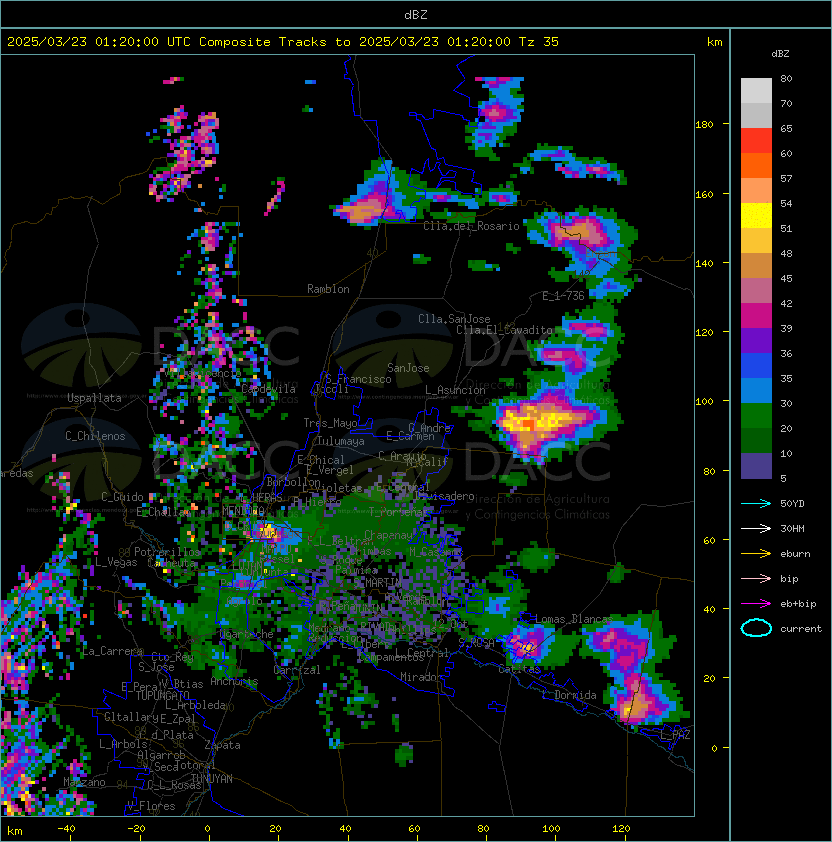832x842 pixels.
Task: Click the dBZ heading above color scale
Action: tap(780, 54)
